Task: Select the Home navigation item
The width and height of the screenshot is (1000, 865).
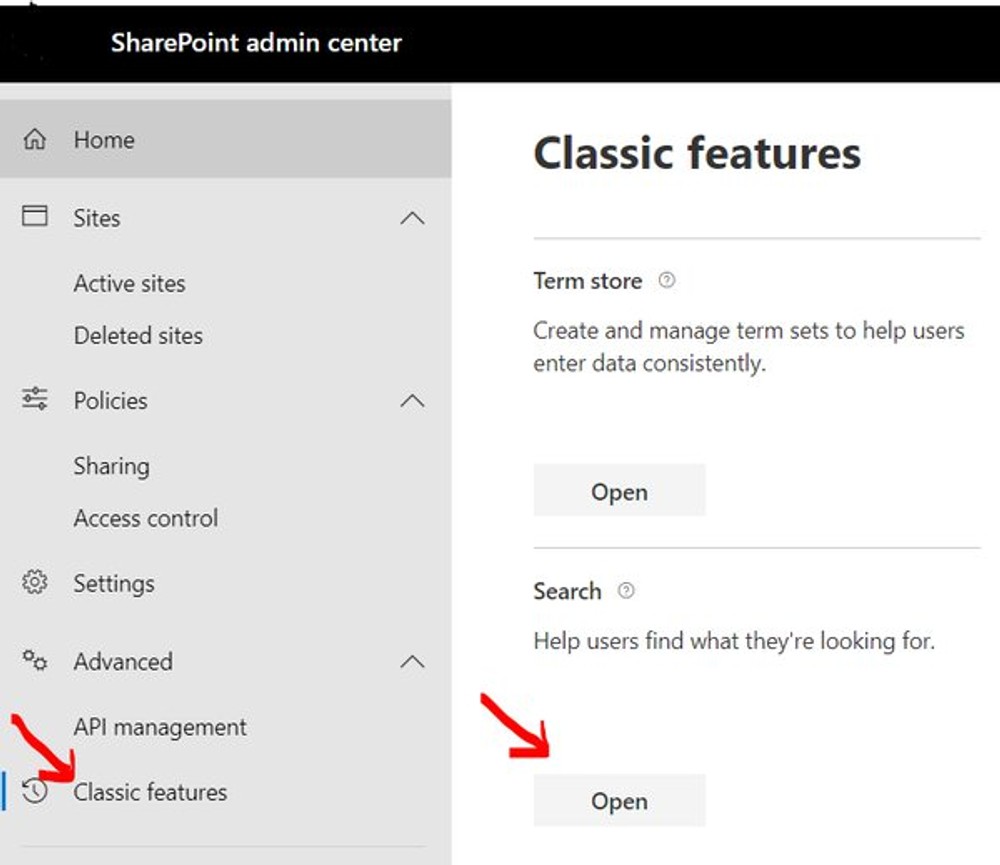Action: 103,140
